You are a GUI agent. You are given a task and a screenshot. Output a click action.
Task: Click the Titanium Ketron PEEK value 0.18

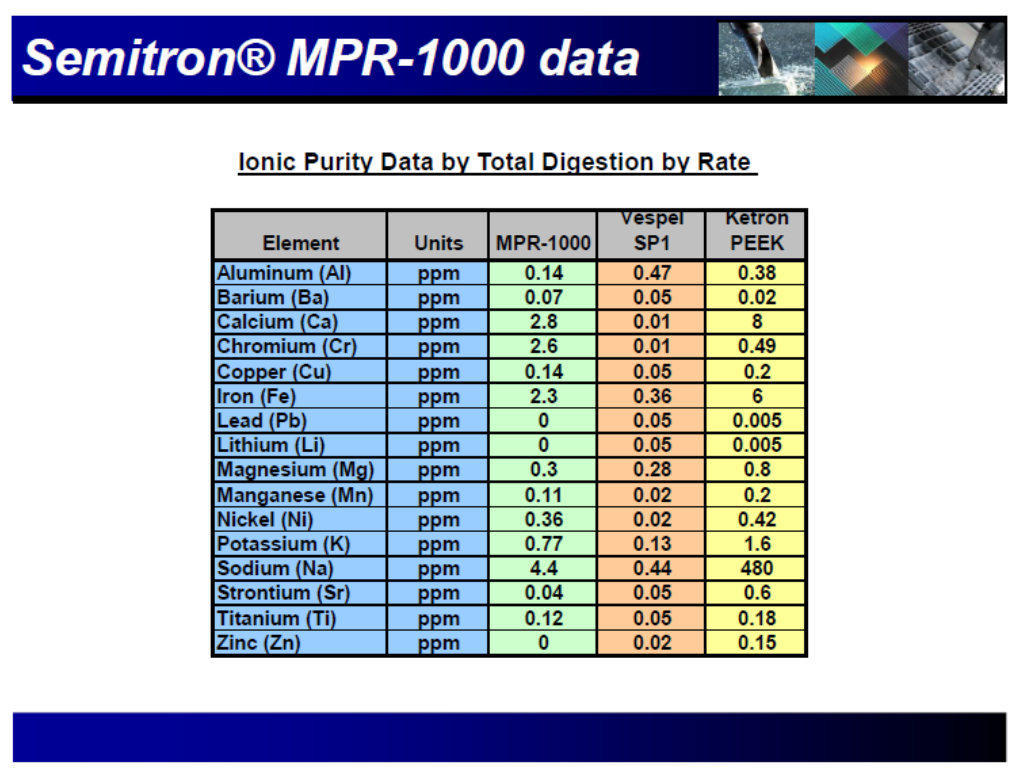coord(756,618)
